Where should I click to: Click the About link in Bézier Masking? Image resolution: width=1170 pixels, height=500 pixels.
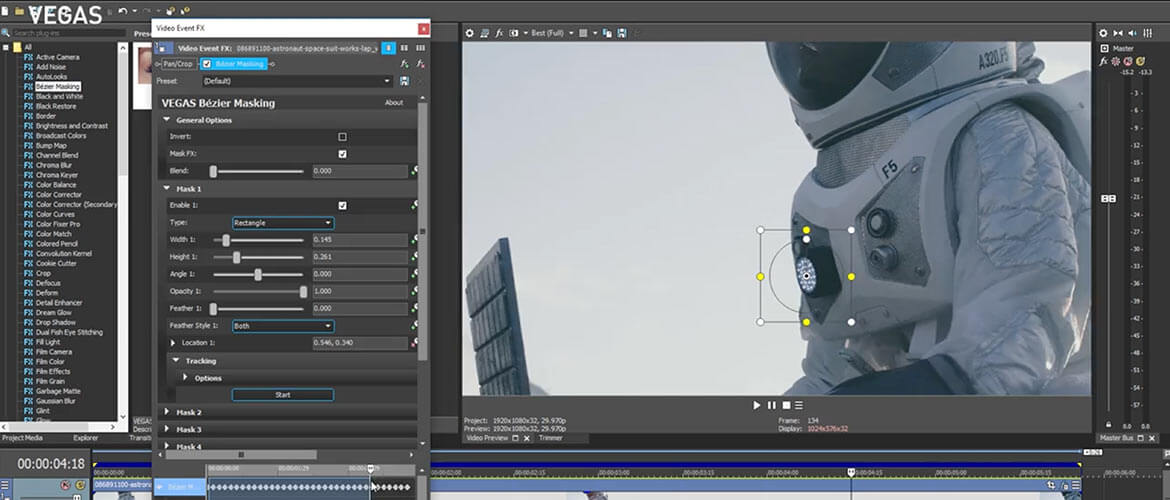[x=394, y=103]
